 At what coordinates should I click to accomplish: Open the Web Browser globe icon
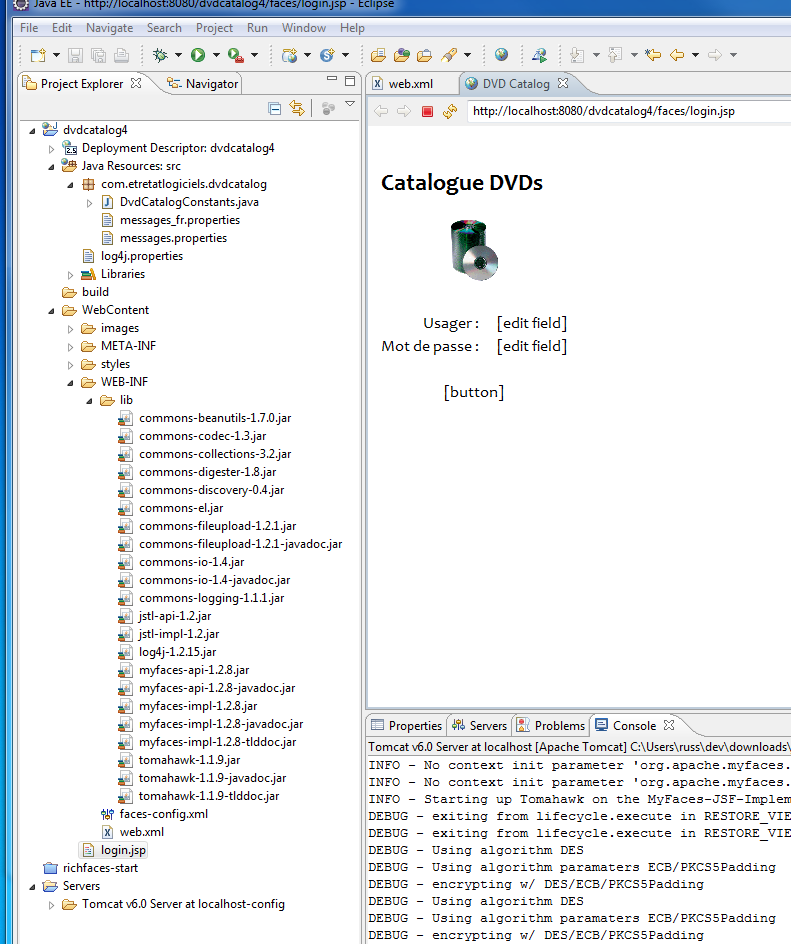pyautogui.click(x=501, y=55)
